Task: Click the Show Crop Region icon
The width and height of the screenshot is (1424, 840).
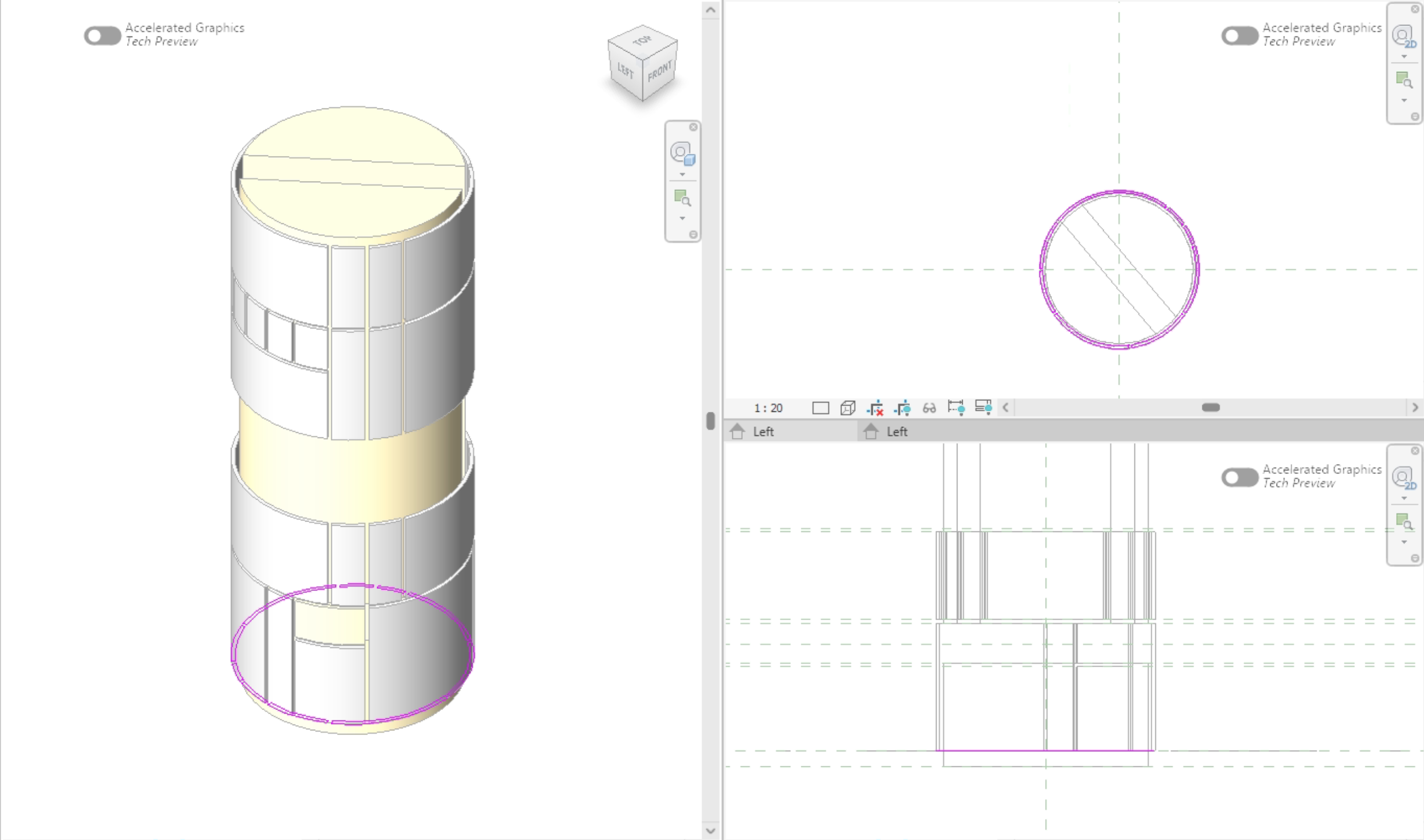Action: click(x=902, y=408)
